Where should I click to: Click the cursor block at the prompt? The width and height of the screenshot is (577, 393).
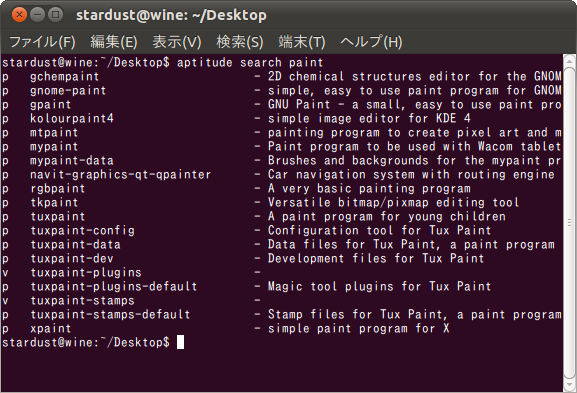pyautogui.click(x=180, y=342)
